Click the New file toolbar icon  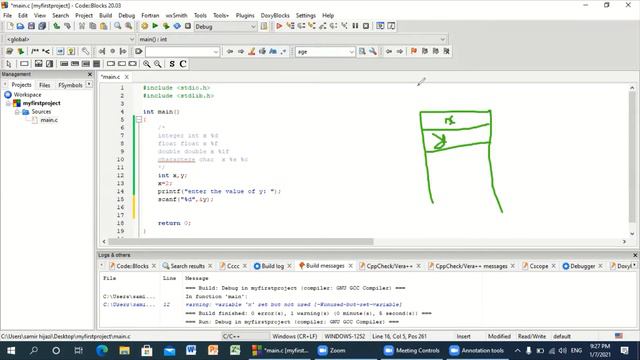10,26
